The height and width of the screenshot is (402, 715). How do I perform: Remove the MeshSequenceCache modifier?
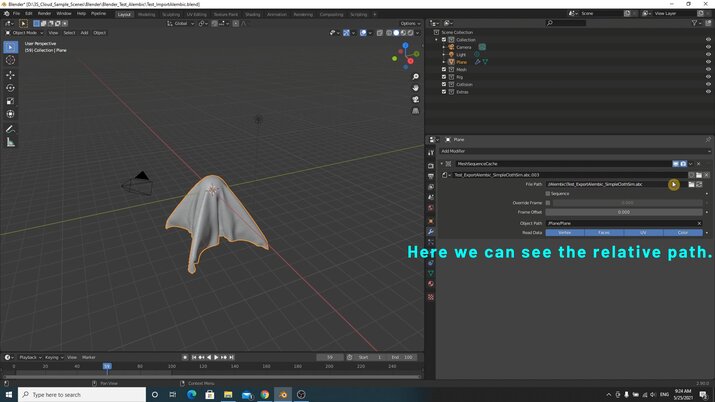(x=699, y=164)
